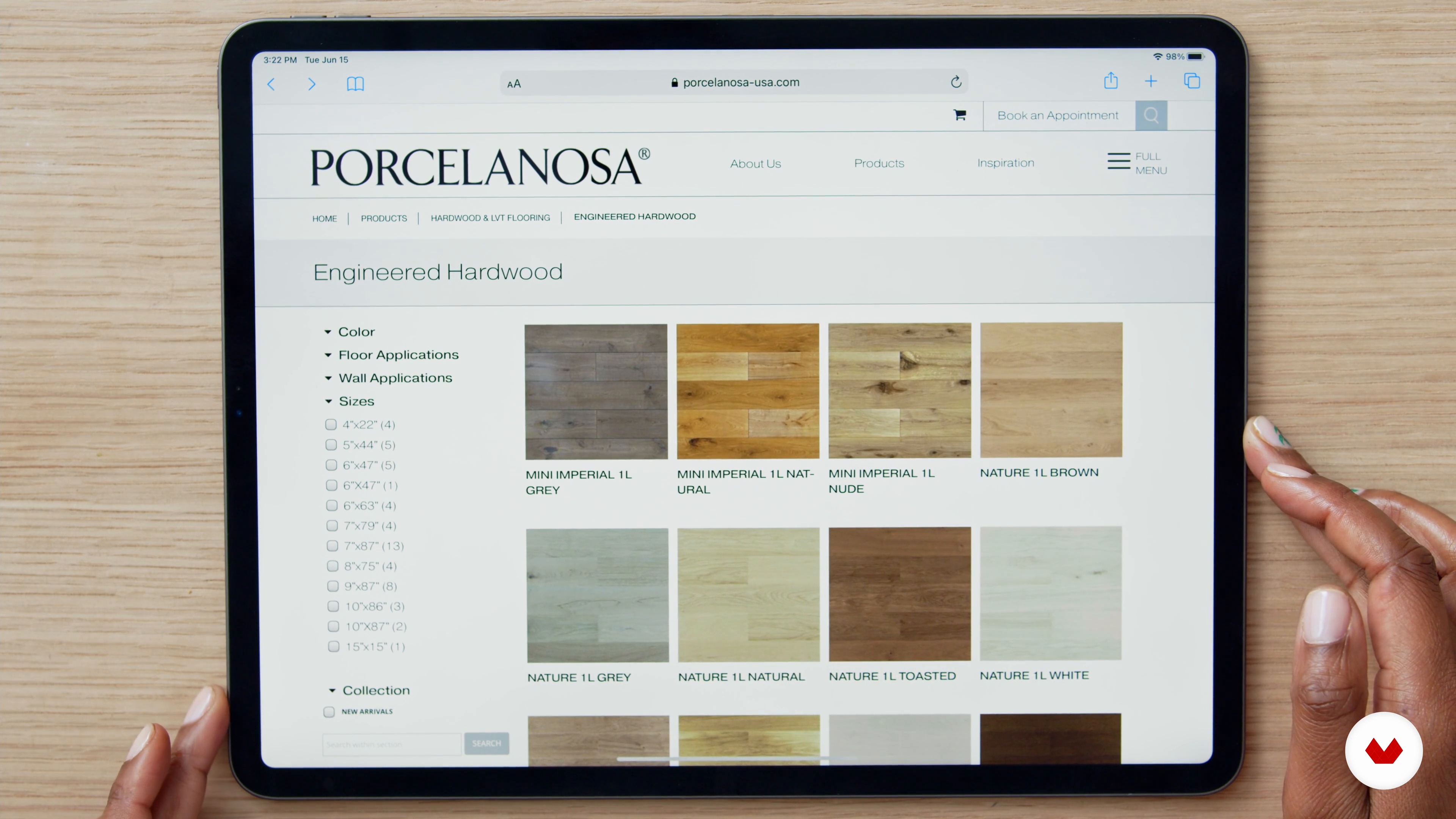Click the Search button under filters
This screenshot has height=819, width=1456.
coord(486,744)
